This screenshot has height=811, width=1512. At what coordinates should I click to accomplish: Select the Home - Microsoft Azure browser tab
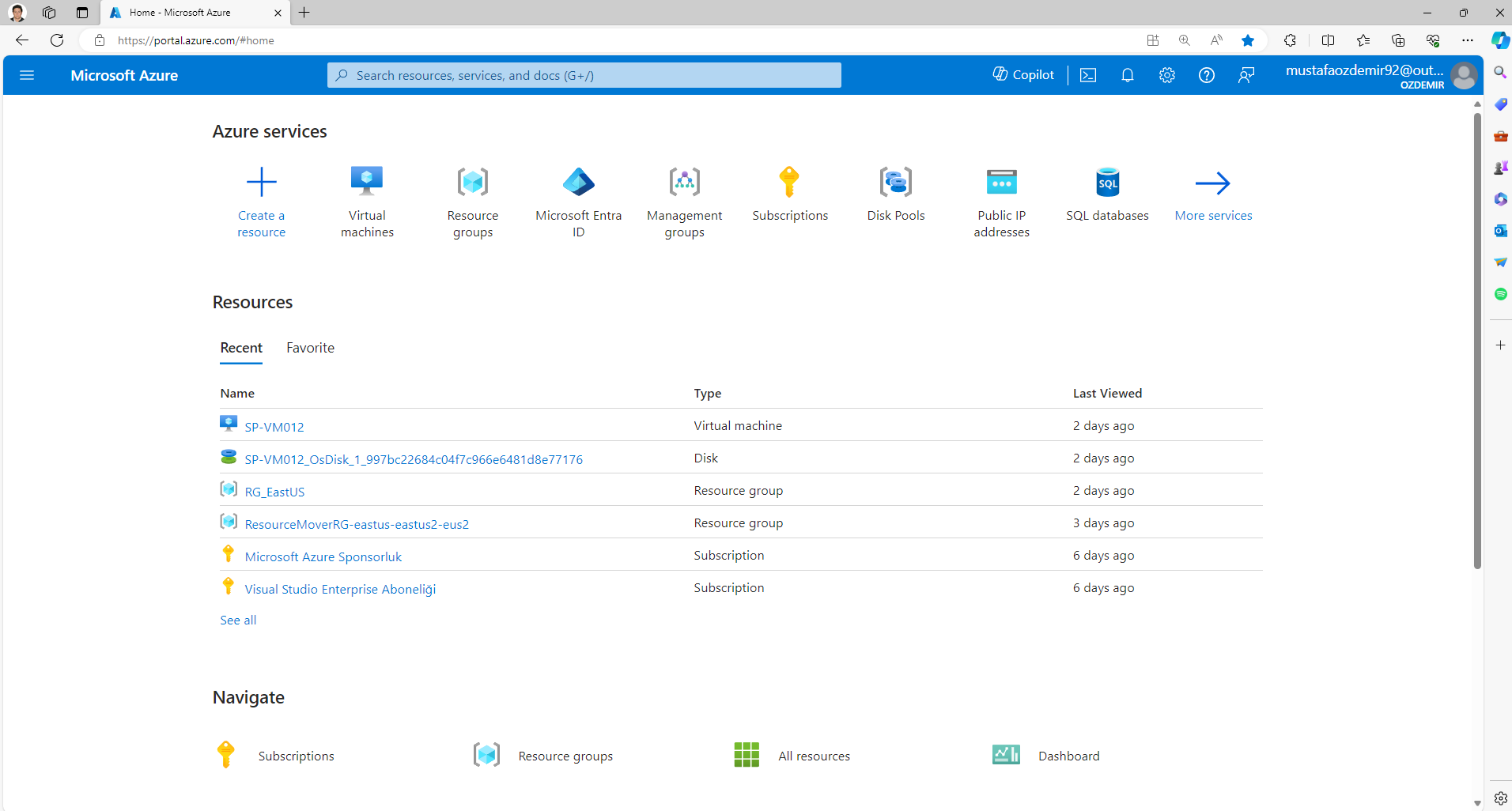click(196, 13)
